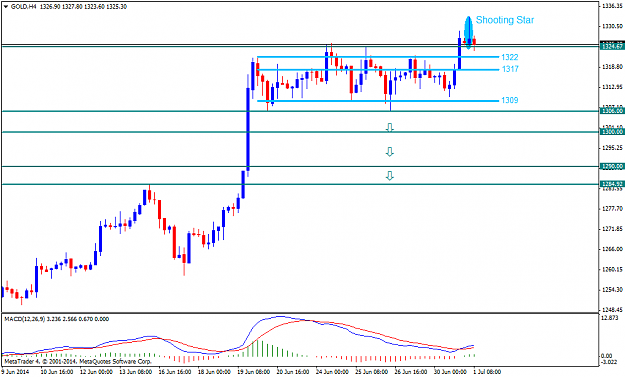The image size is (625, 377).
Task: Click the "18 Jun 00:00" time label
Action: pos(214,372)
